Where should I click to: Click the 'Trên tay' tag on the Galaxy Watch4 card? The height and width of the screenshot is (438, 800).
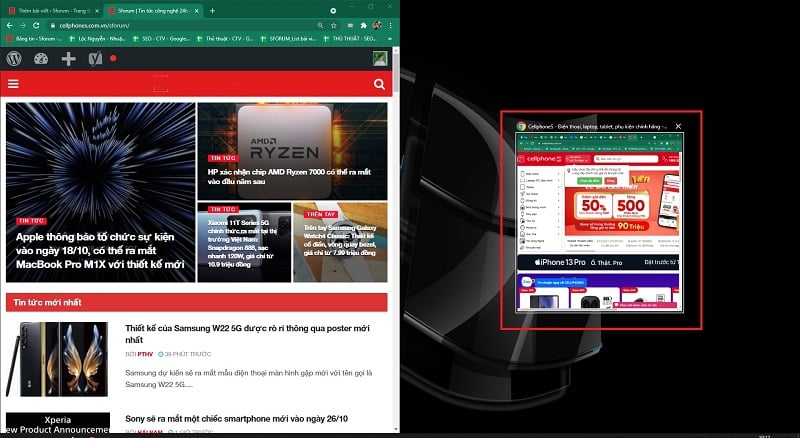321,214
